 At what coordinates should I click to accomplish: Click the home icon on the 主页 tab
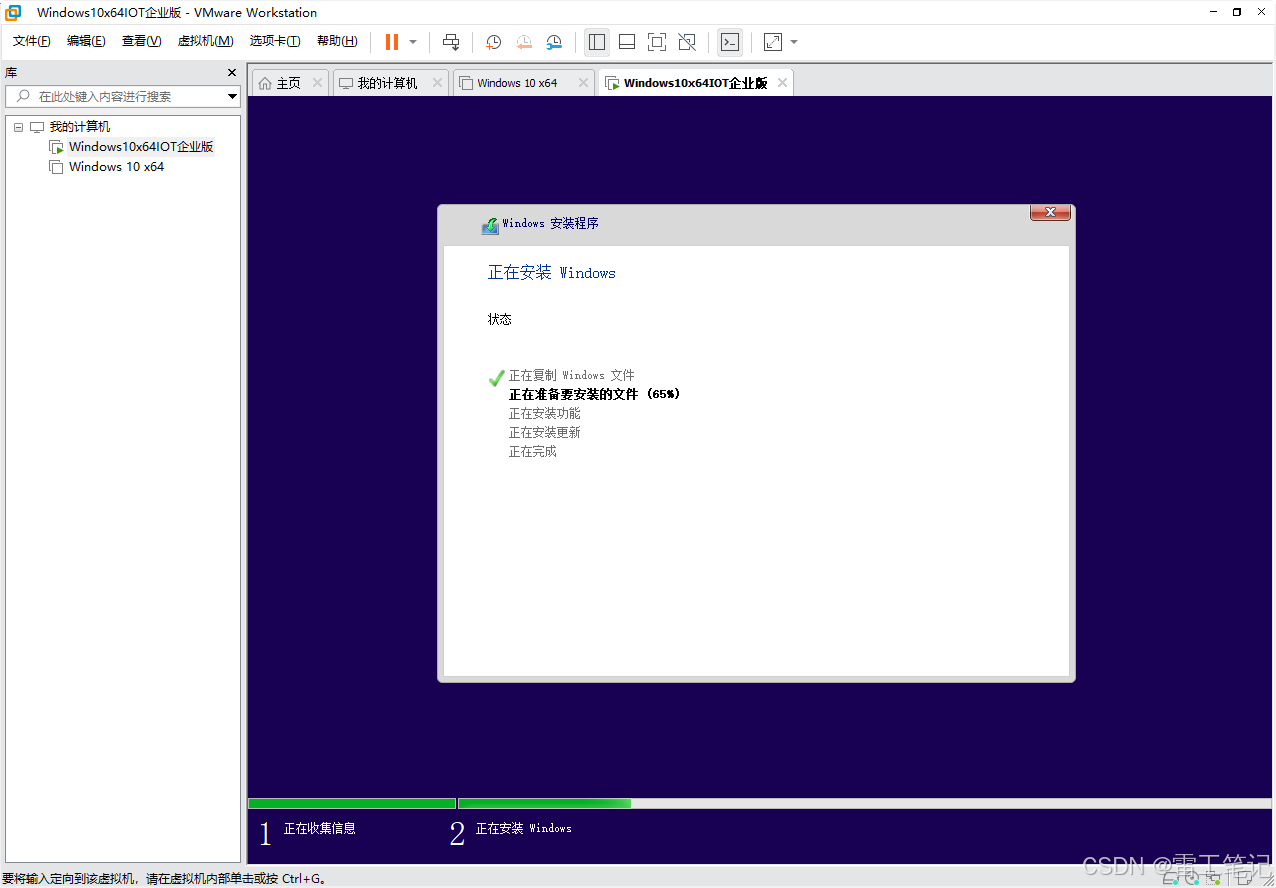point(265,83)
